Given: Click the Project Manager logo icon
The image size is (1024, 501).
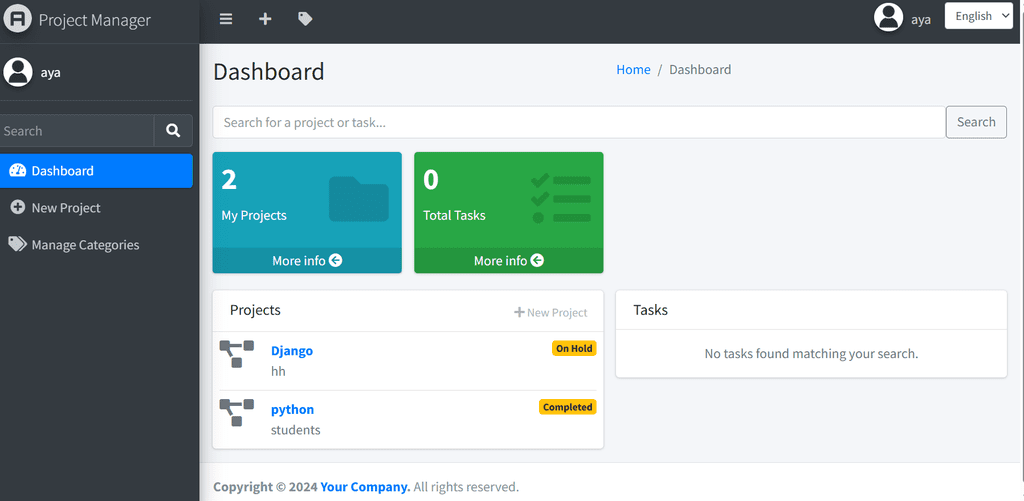Looking at the screenshot, I should 18,20.
